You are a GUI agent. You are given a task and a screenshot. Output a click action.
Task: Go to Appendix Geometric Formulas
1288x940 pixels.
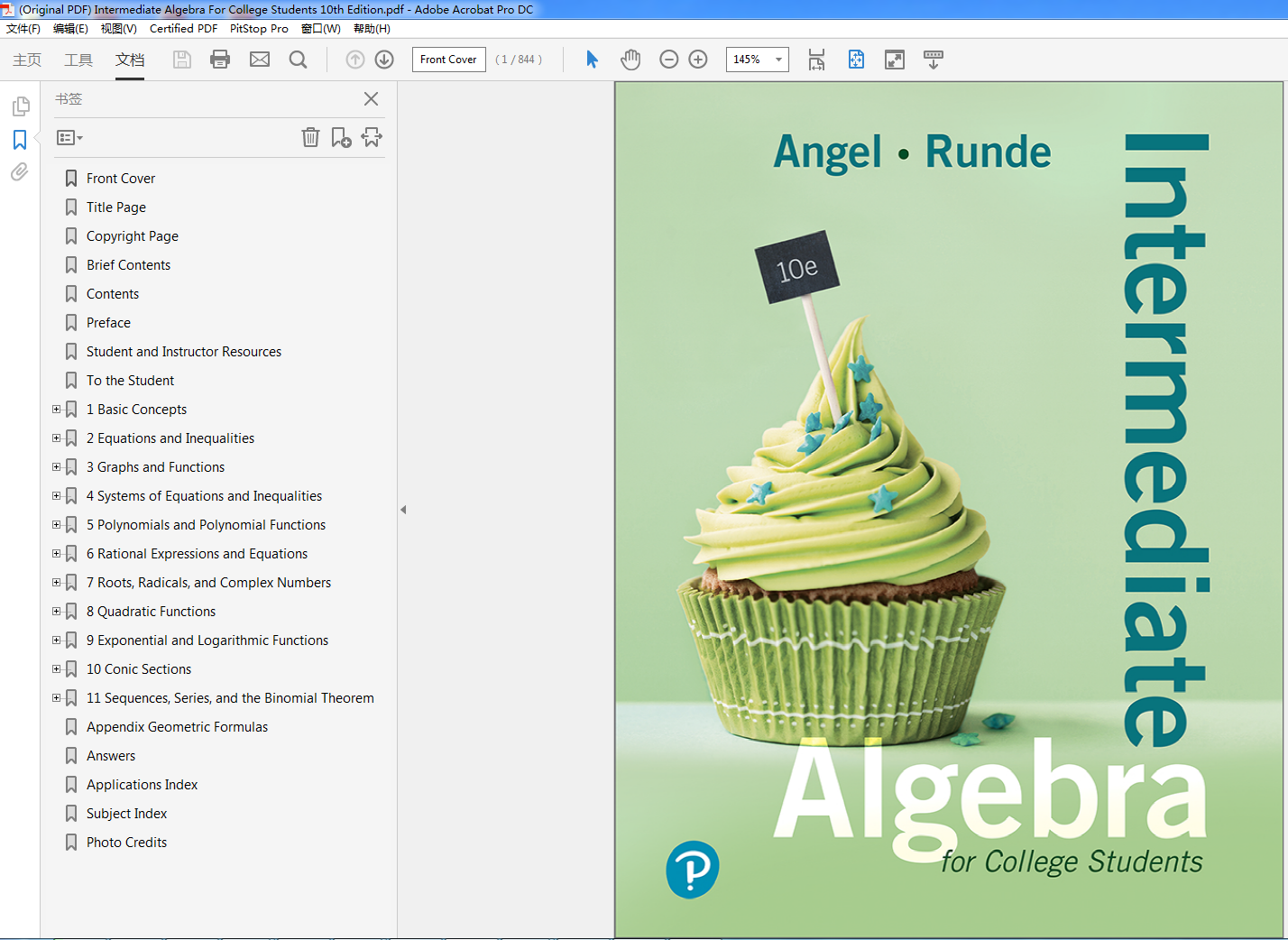tap(177, 727)
